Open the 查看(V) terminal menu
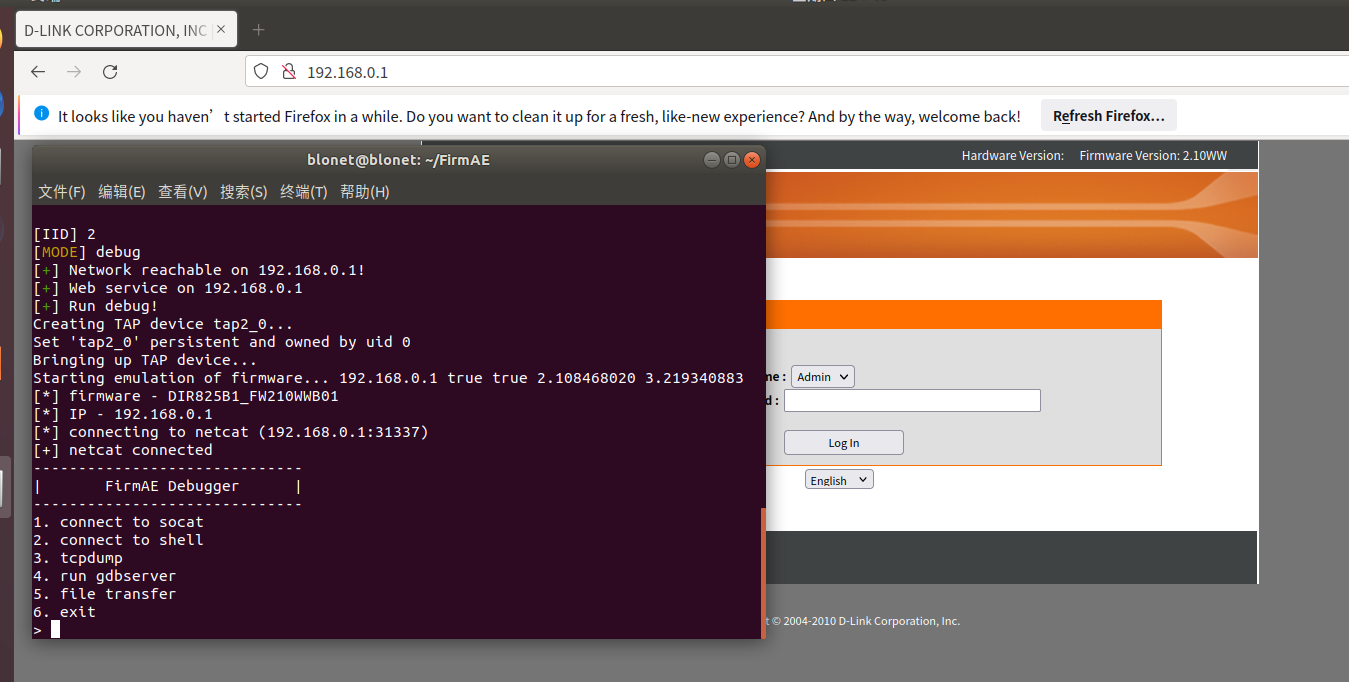The width and height of the screenshot is (1349, 682). coord(183,192)
